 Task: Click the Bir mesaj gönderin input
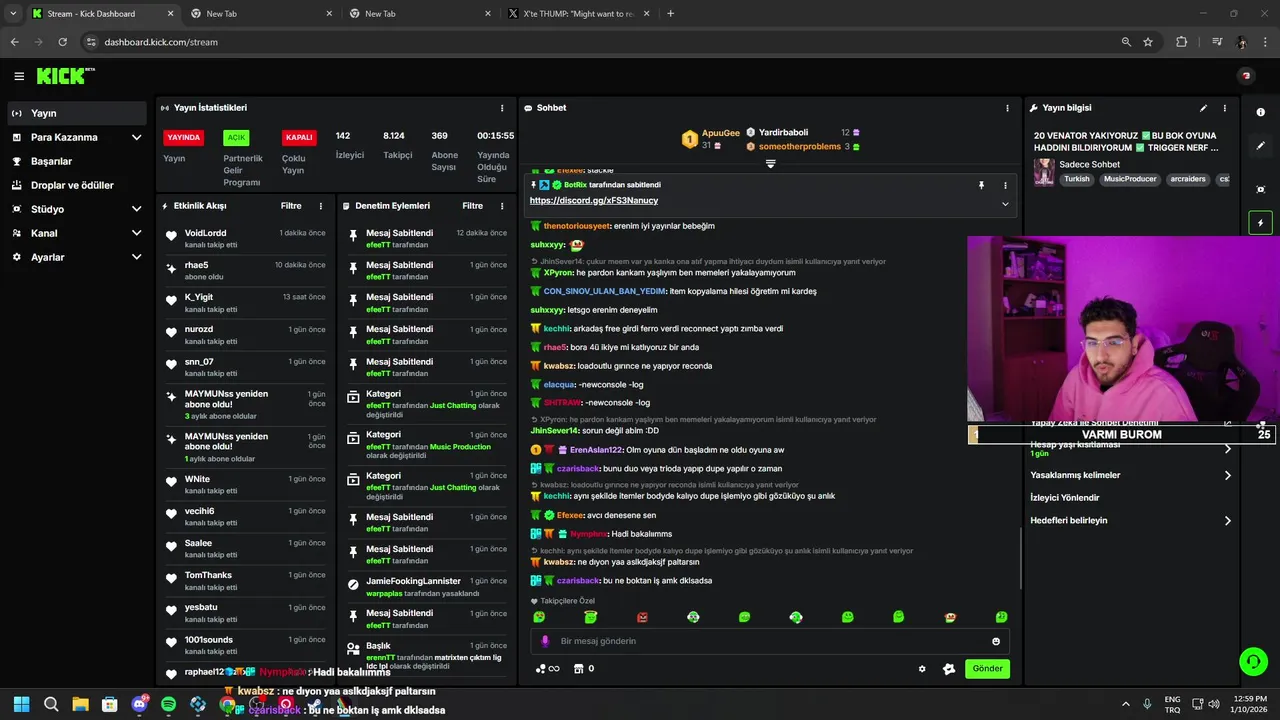pyautogui.click(x=770, y=641)
